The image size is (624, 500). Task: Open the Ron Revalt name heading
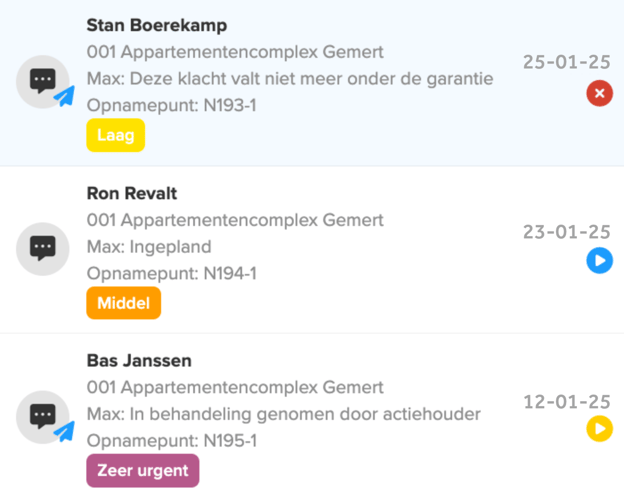click(132, 194)
